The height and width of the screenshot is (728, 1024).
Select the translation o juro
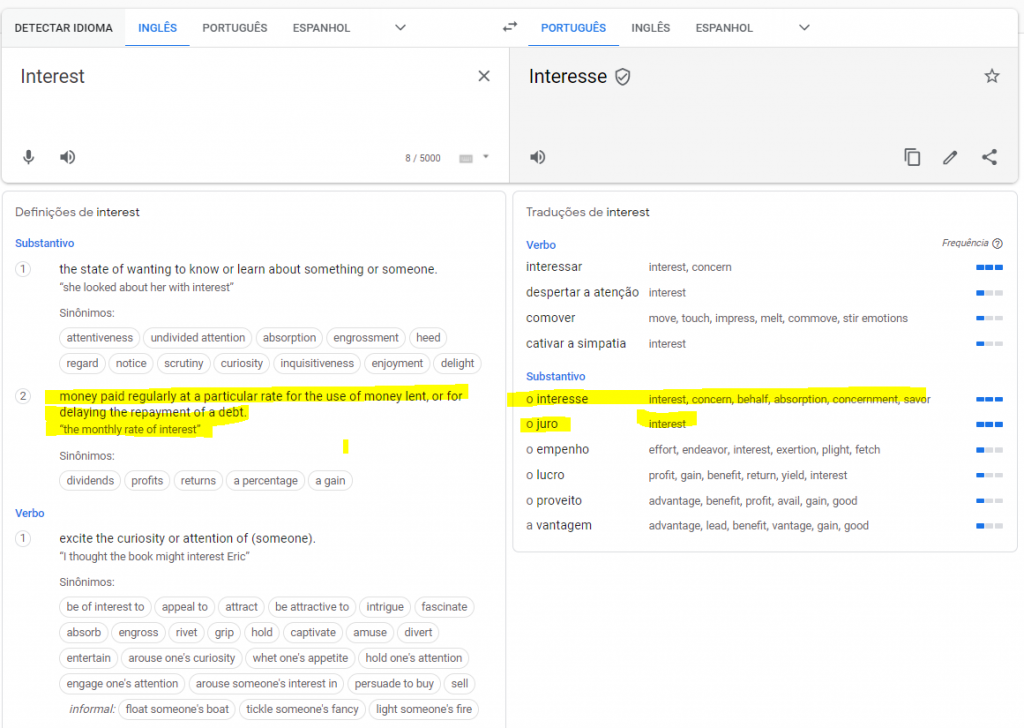pyautogui.click(x=542, y=424)
